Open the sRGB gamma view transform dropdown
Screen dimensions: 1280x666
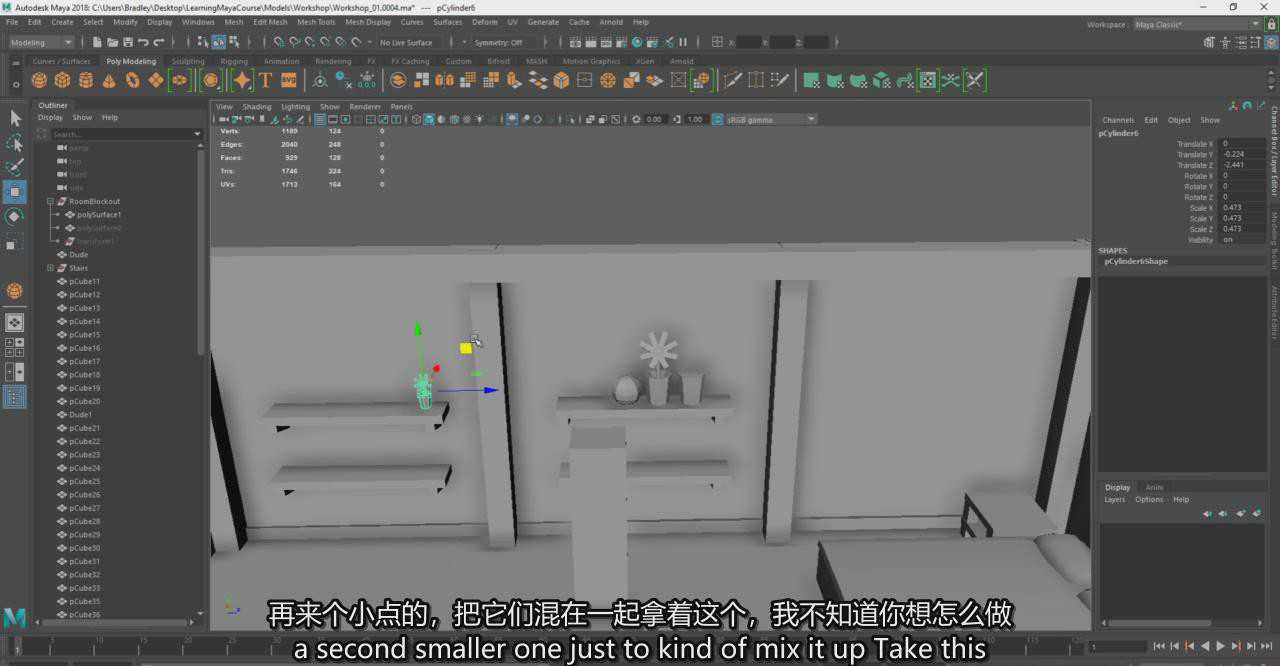[x=769, y=119]
